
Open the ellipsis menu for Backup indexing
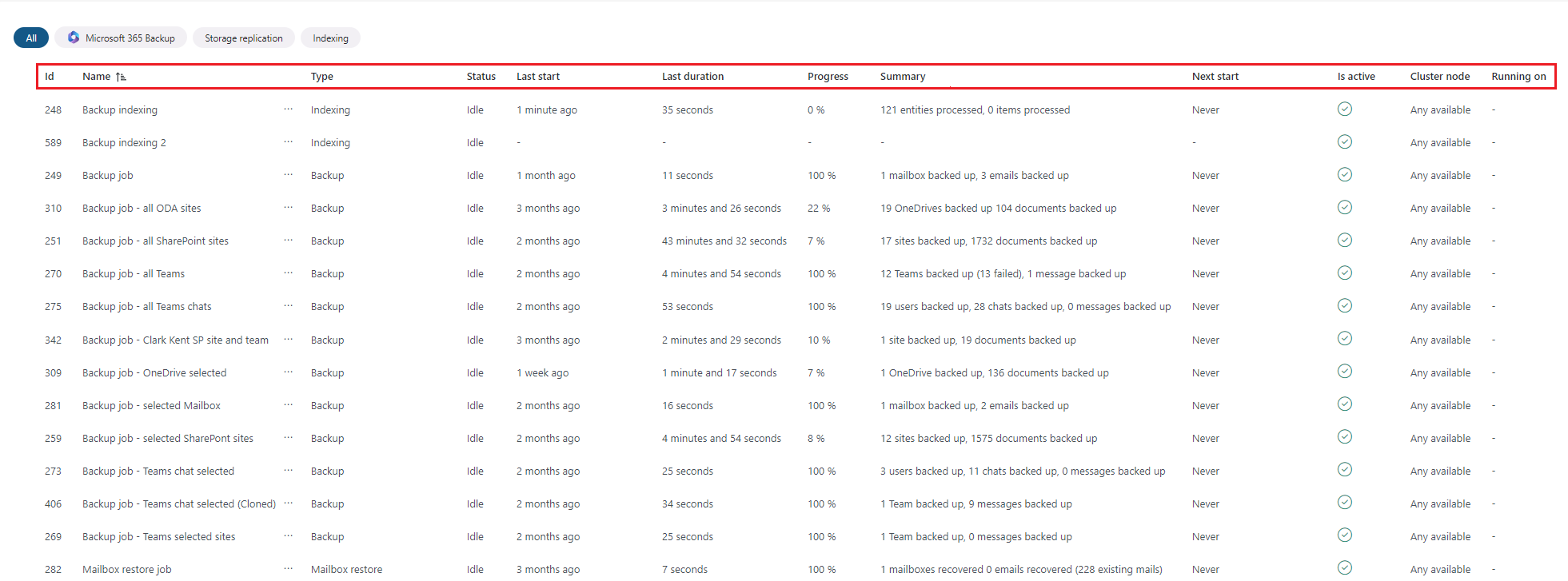tap(288, 109)
